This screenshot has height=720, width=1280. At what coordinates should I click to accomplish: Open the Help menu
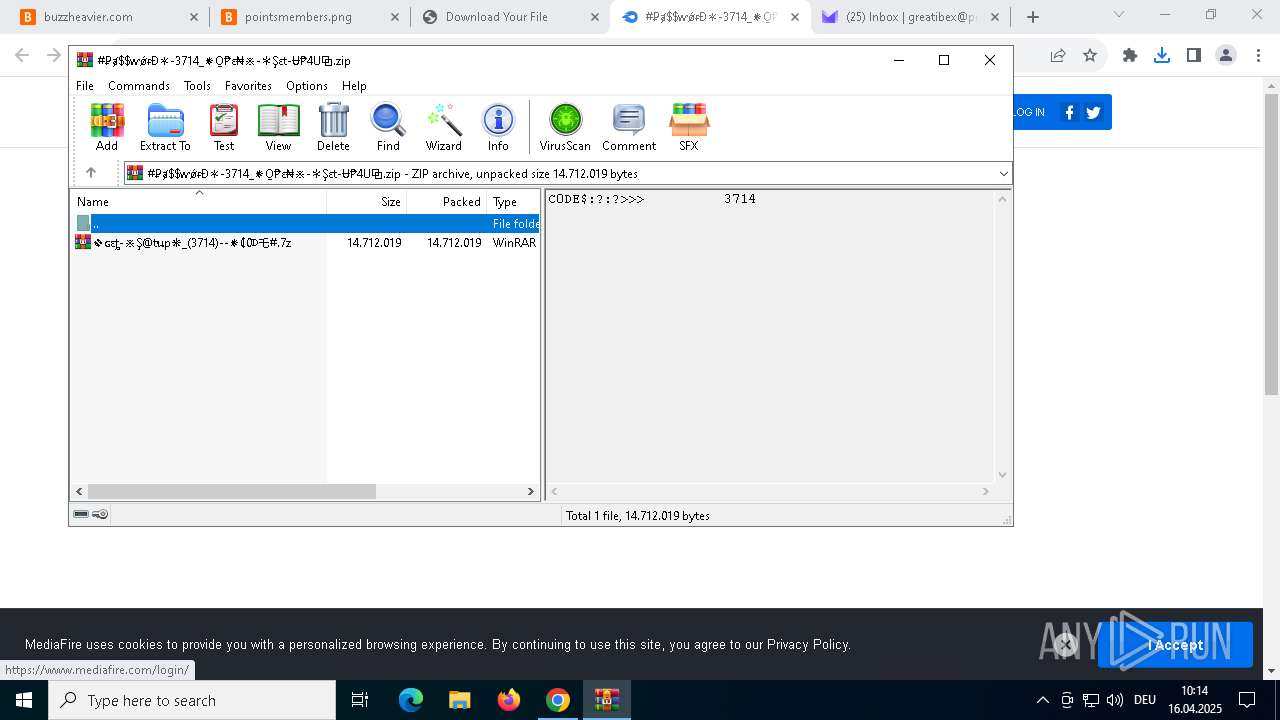[x=354, y=86]
